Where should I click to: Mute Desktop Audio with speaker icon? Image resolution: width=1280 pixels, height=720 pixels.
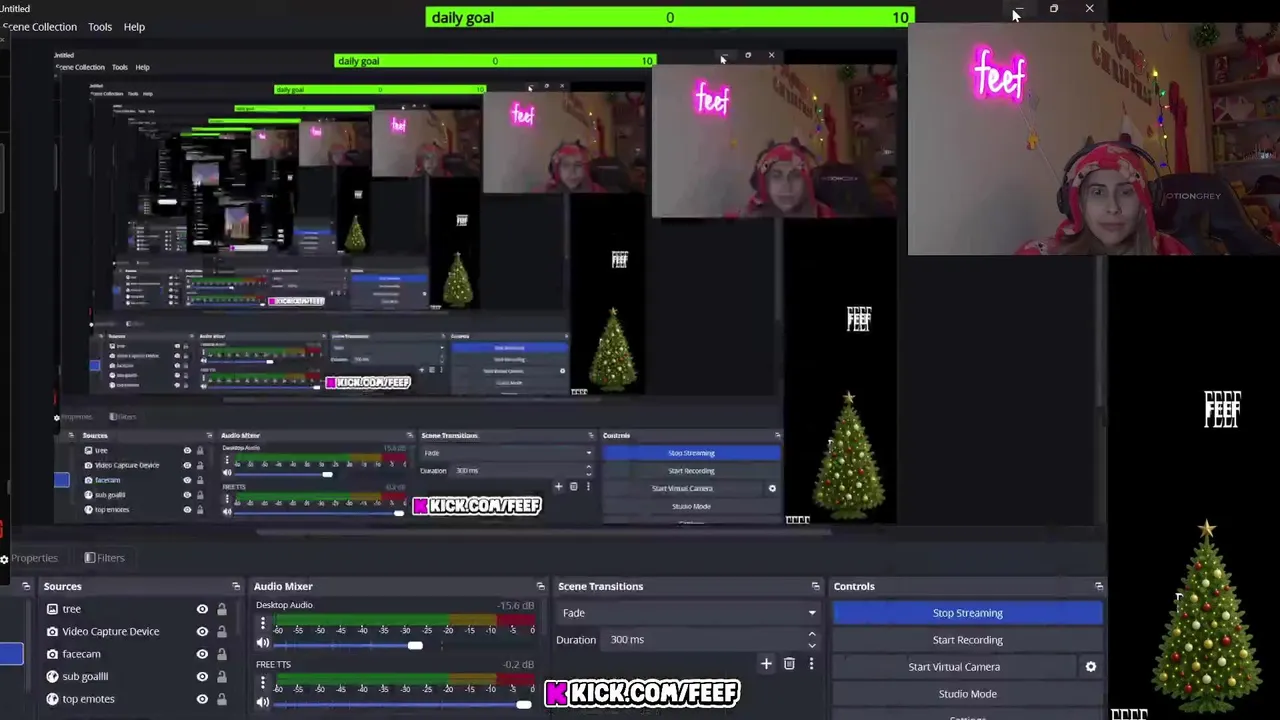click(263, 644)
